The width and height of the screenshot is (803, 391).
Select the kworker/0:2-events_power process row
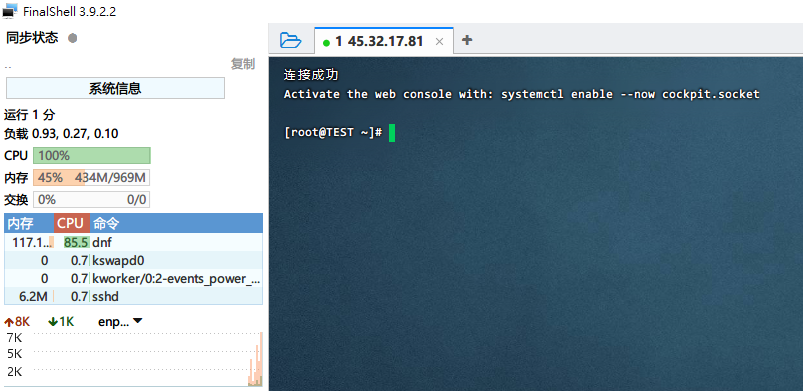134,279
